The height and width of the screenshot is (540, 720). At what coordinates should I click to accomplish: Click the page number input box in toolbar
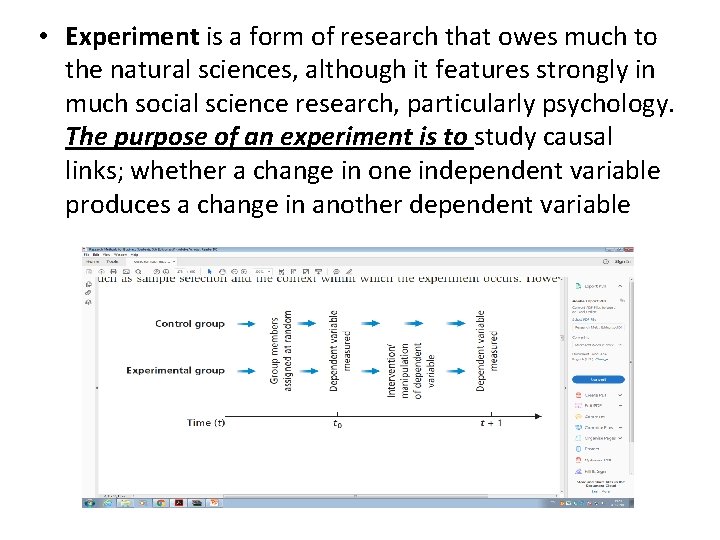(180, 272)
